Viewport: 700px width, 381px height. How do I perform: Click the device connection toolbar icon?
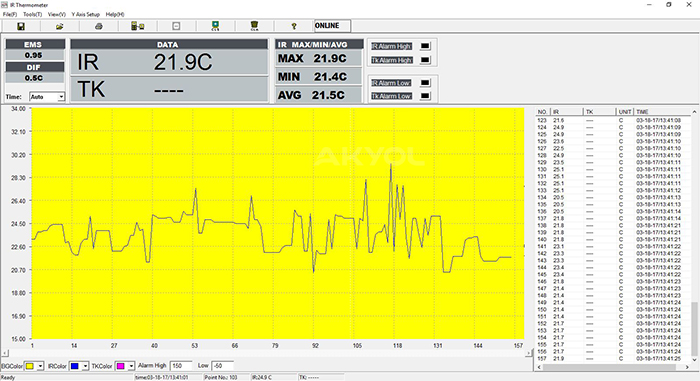138,26
